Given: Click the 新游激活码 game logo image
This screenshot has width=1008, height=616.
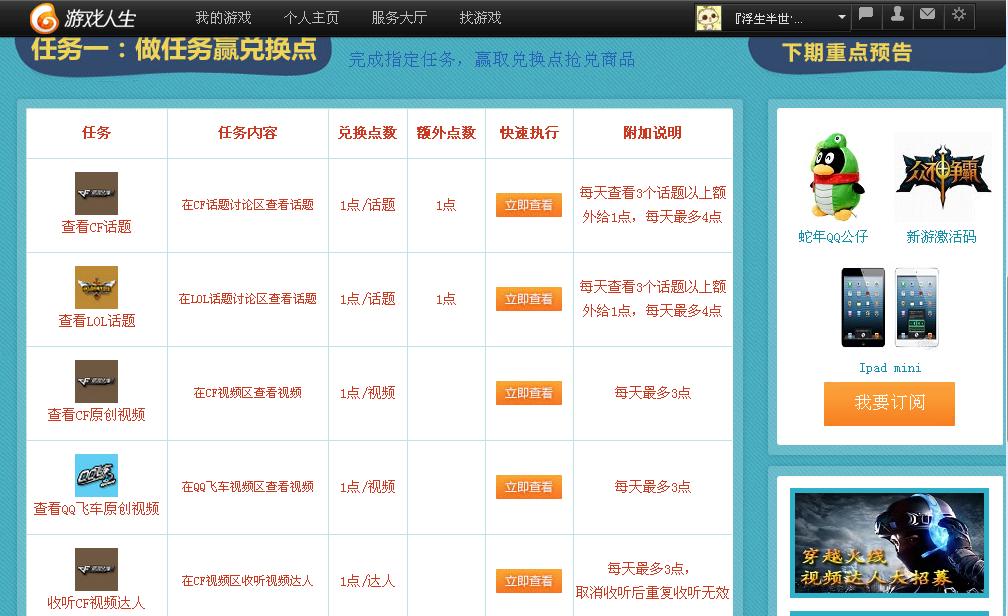Looking at the screenshot, I should (942, 176).
